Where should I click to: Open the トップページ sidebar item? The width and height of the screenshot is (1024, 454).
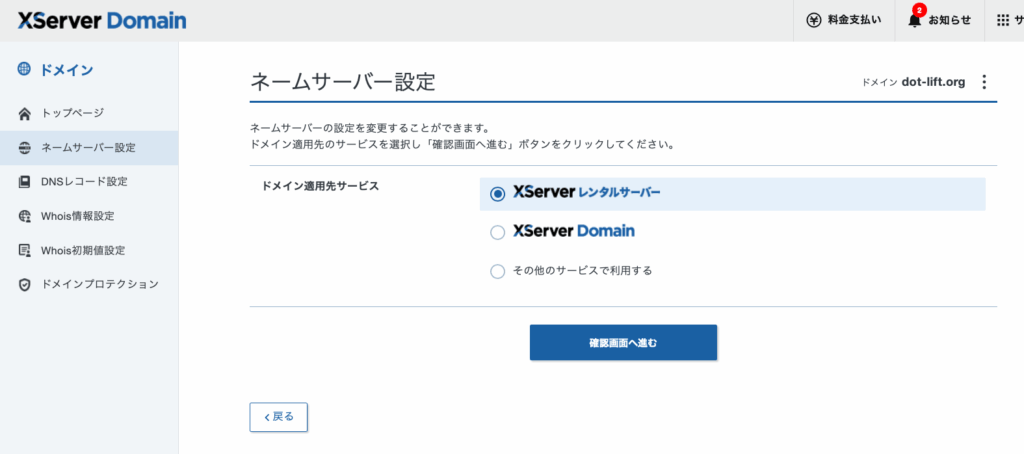pyautogui.click(x=72, y=113)
